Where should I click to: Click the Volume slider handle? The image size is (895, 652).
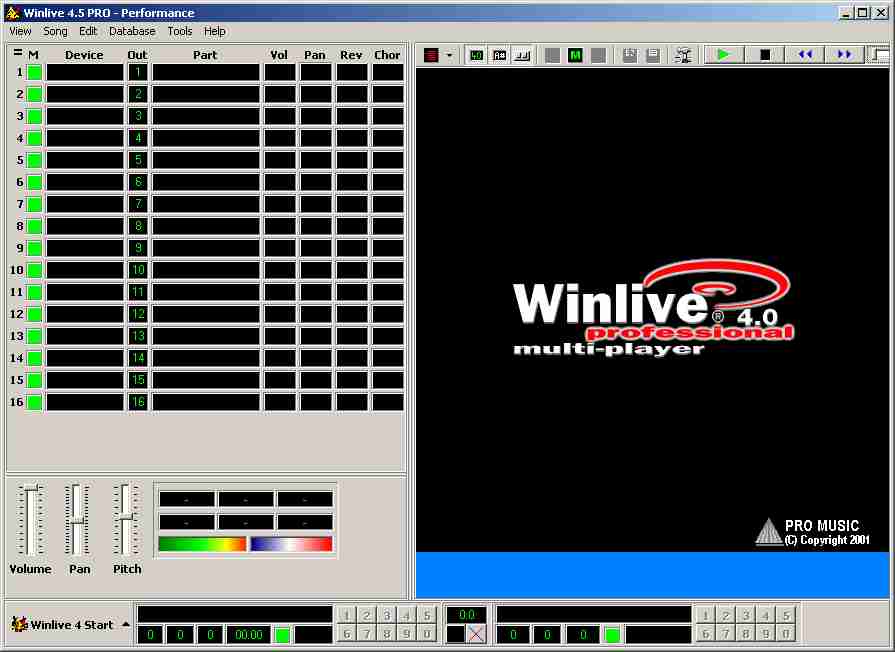click(30, 488)
